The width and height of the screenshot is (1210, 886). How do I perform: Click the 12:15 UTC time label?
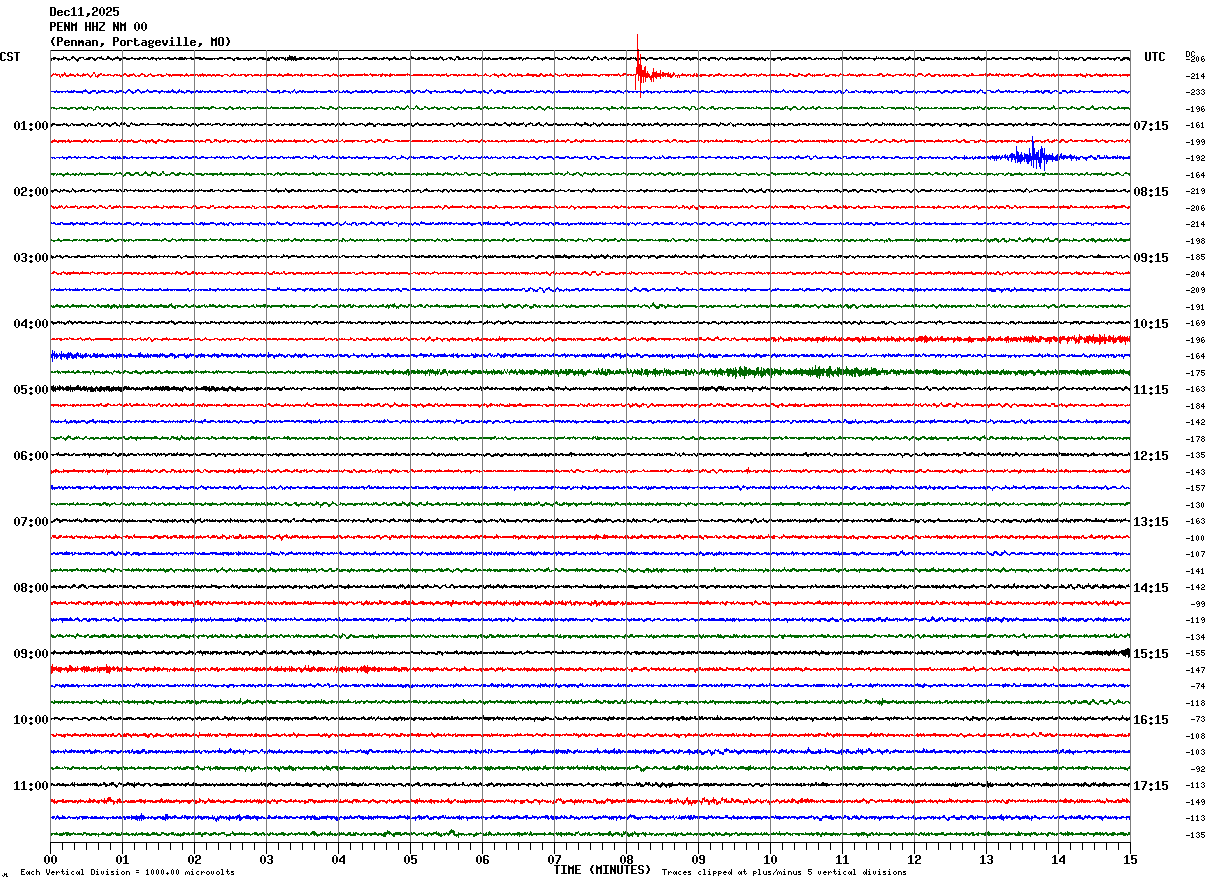click(1150, 456)
